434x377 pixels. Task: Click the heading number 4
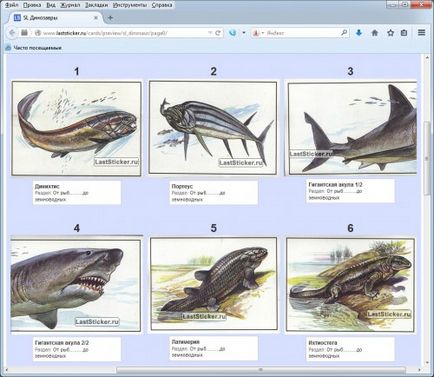(x=77, y=228)
